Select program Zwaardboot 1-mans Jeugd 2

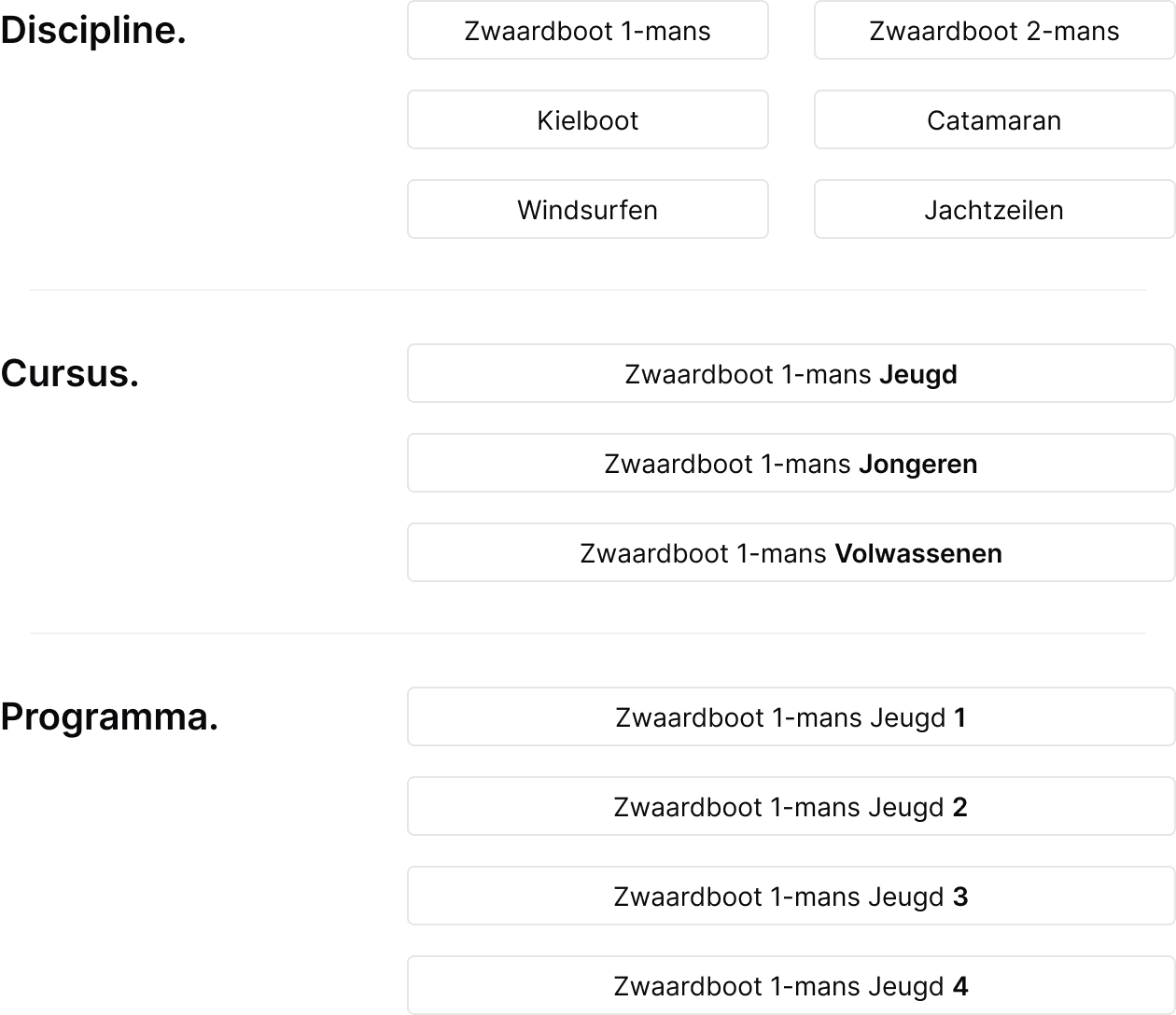[x=791, y=807]
